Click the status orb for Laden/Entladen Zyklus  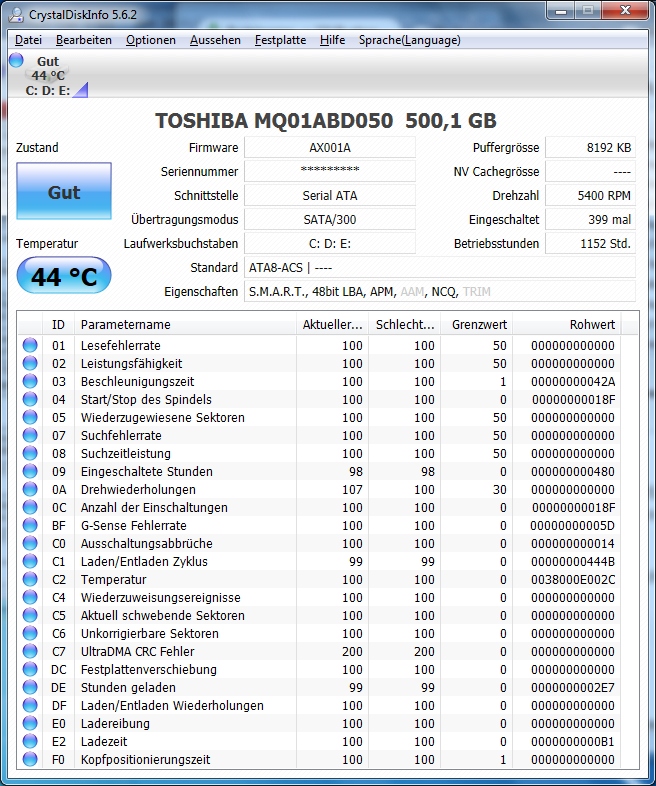[x=30, y=562]
